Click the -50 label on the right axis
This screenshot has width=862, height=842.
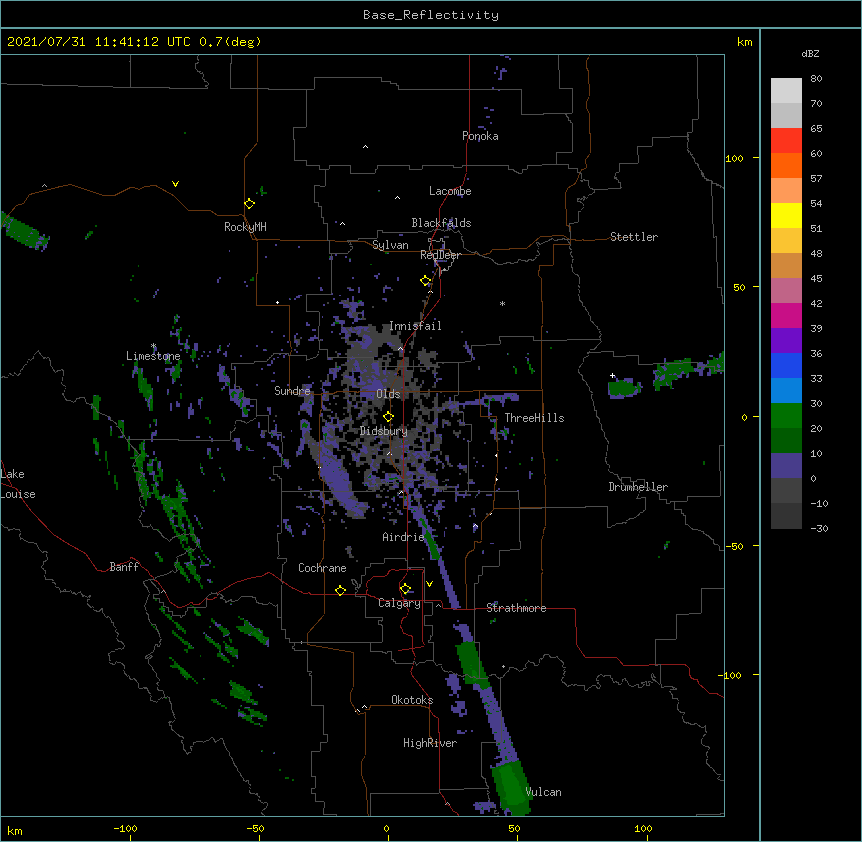click(734, 546)
